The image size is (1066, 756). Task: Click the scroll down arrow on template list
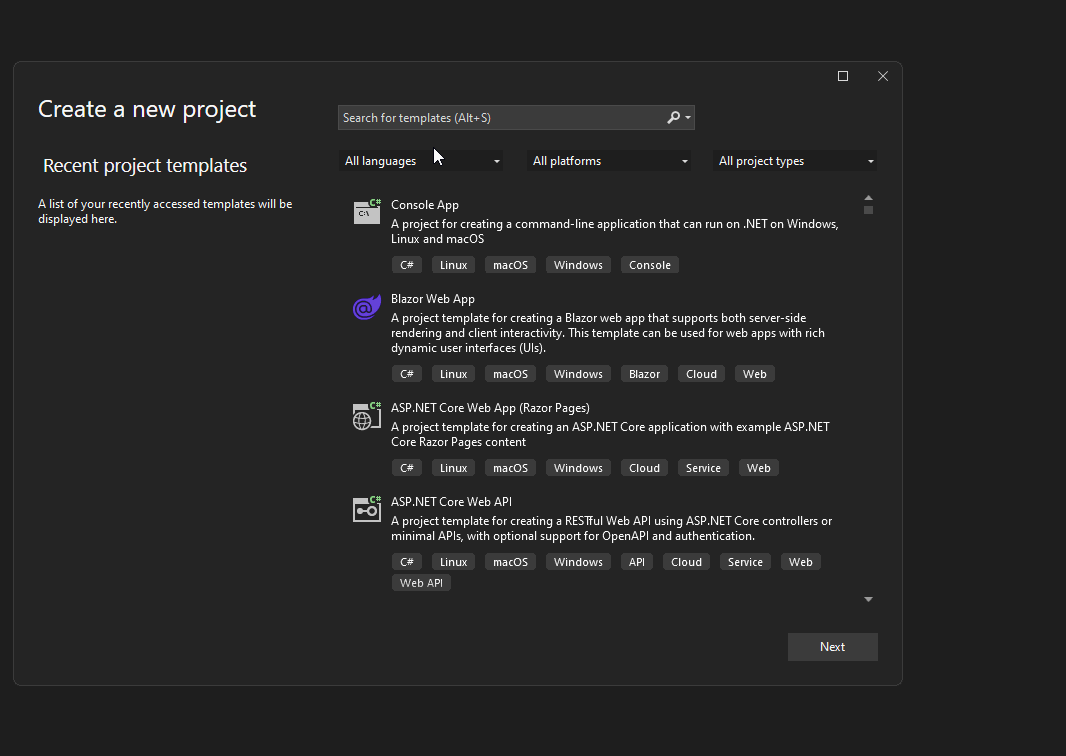868,598
